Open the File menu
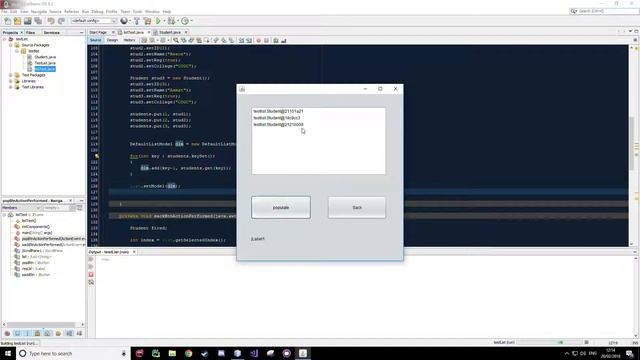Viewport: 640px width, 360px height. point(4,12)
